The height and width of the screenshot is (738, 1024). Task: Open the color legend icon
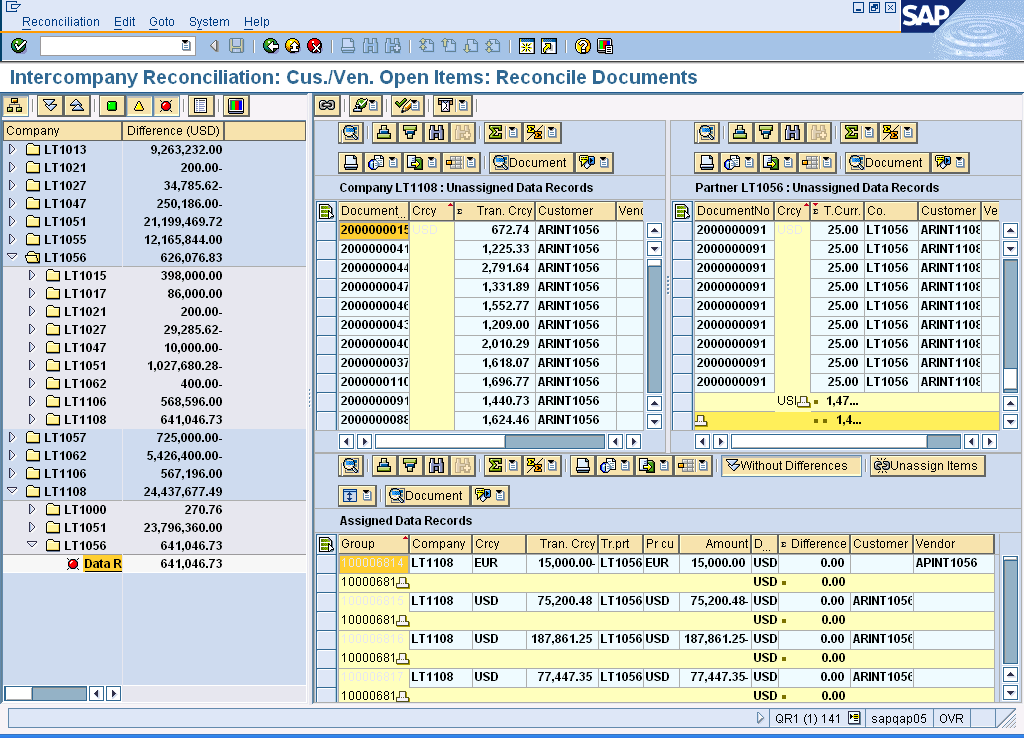click(236, 106)
